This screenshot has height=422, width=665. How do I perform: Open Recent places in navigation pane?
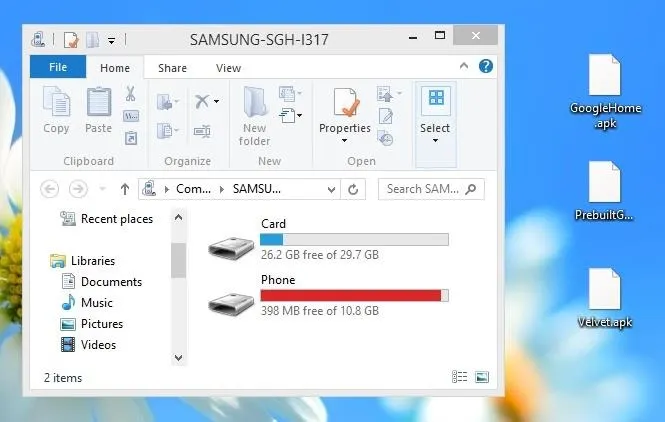(x=106, y=219)
